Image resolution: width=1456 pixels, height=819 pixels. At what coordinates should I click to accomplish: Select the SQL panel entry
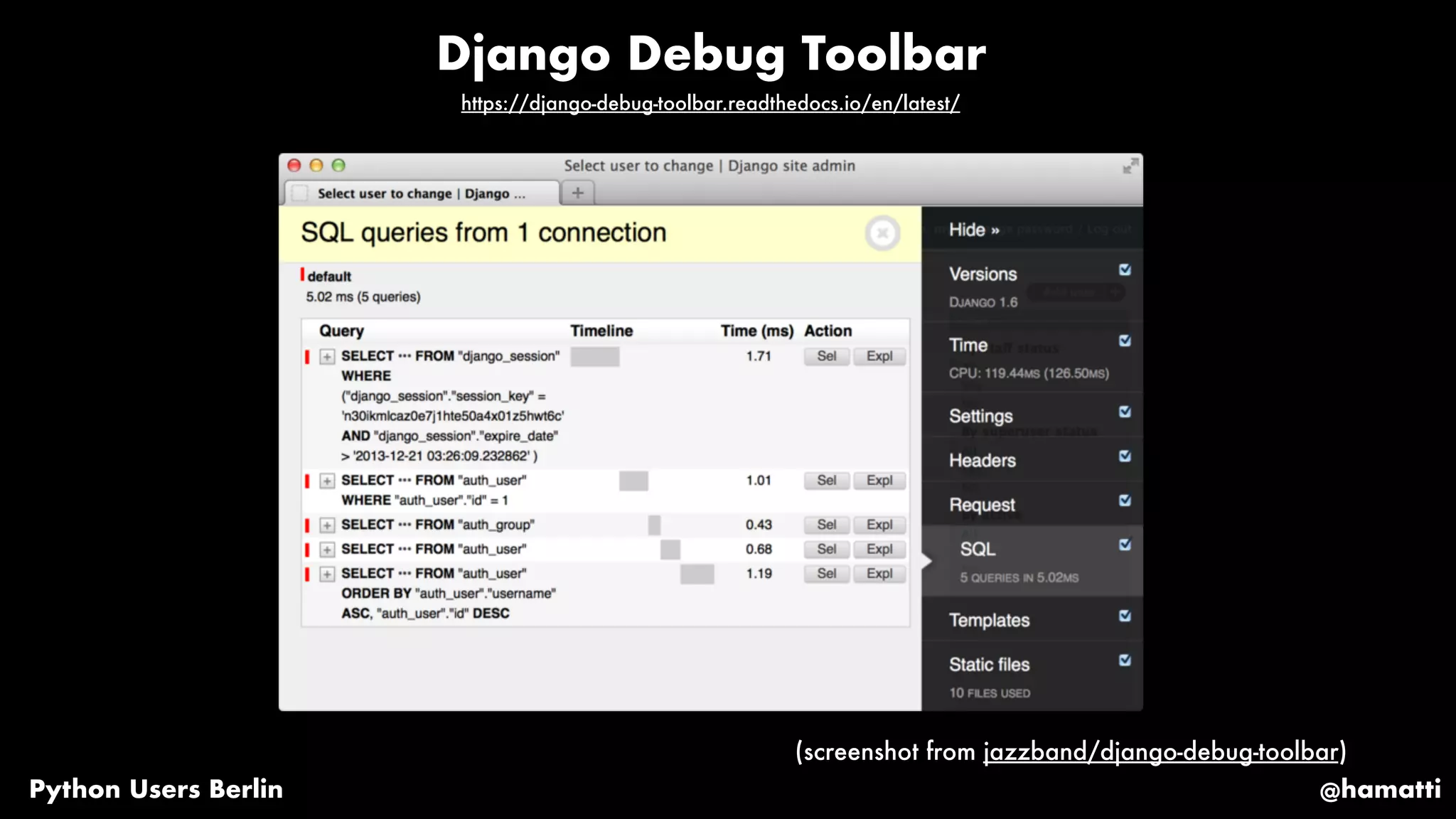[x=978, y=549]
